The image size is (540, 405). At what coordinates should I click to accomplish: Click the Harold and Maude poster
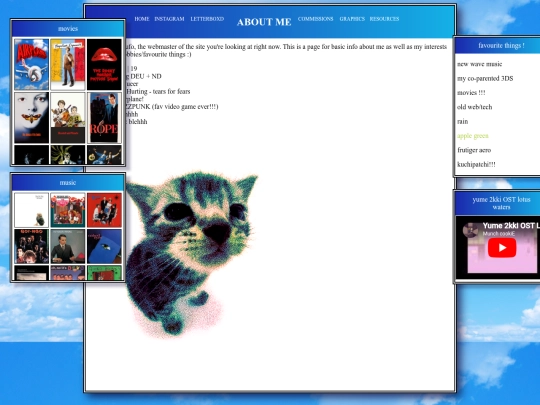pyautogui.click(x=68, y=117)
